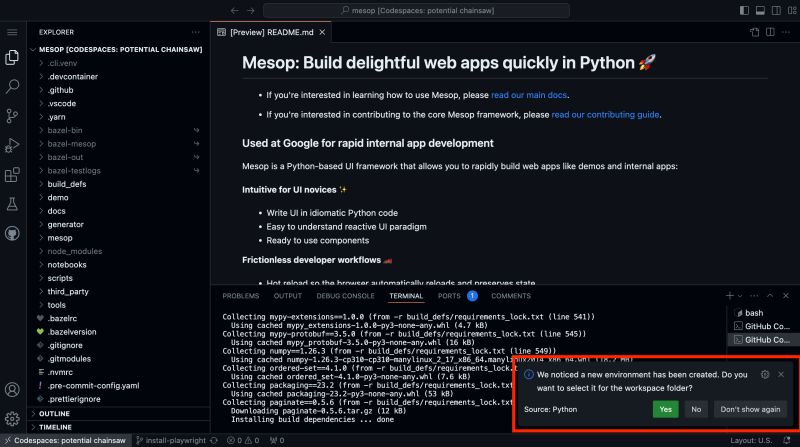The image size is (800, 447).
Task: Open the Explorer view in activity bar
Action: [x=12, y=57]
